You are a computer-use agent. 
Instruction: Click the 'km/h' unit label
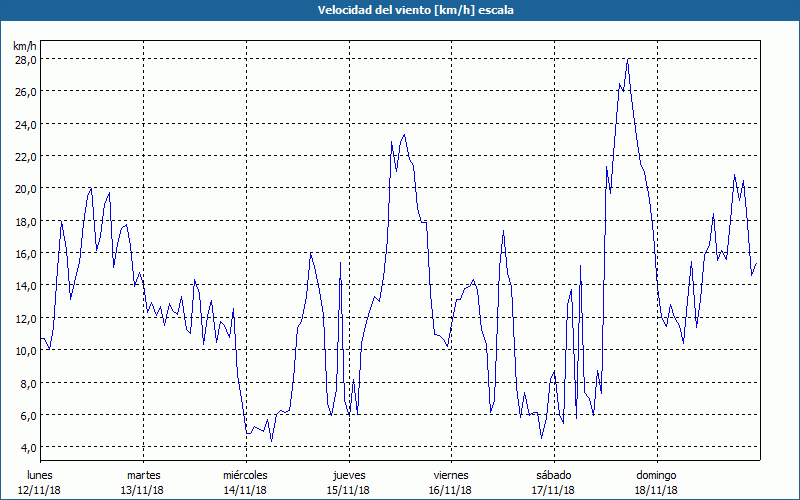point(25,46)
